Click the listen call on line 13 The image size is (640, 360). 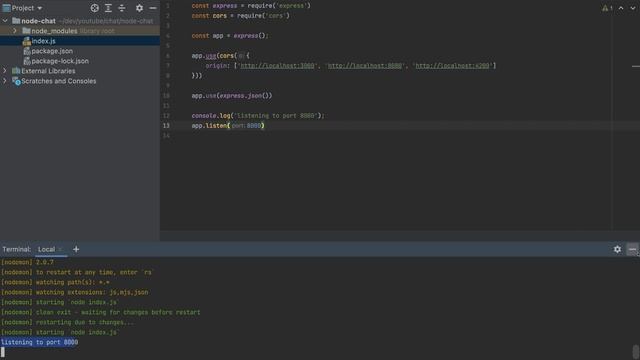click(x=228, y=126)
